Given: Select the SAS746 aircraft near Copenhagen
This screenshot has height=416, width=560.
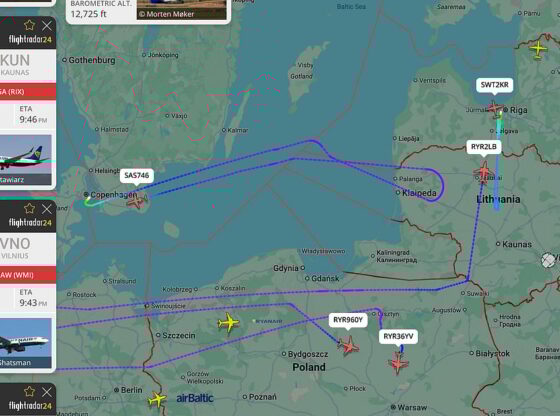Looking at the screenshot, I should click(138, 201).
